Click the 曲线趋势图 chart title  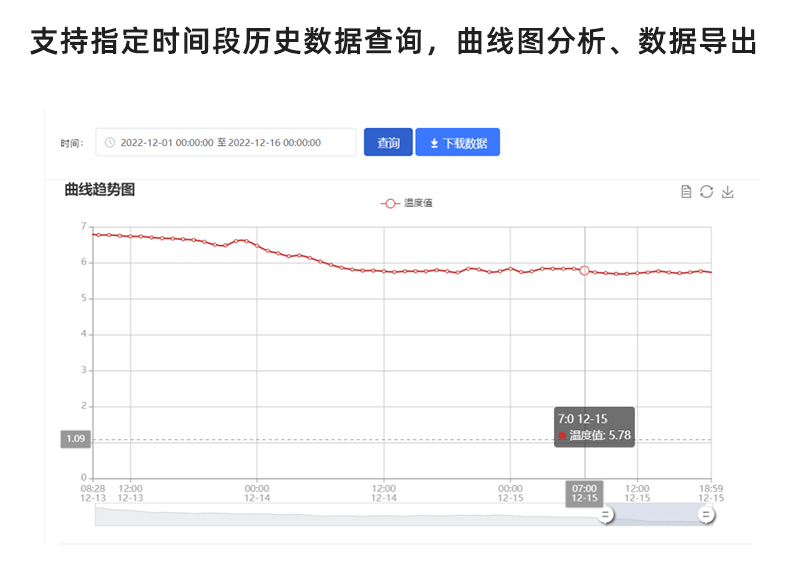click(100, 189)
